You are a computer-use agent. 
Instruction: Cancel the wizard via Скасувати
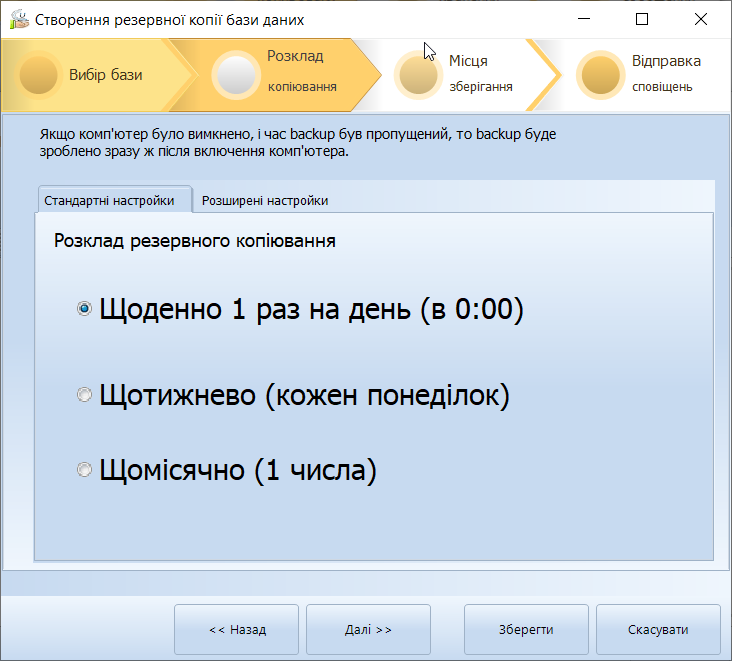tap(658, 630)
